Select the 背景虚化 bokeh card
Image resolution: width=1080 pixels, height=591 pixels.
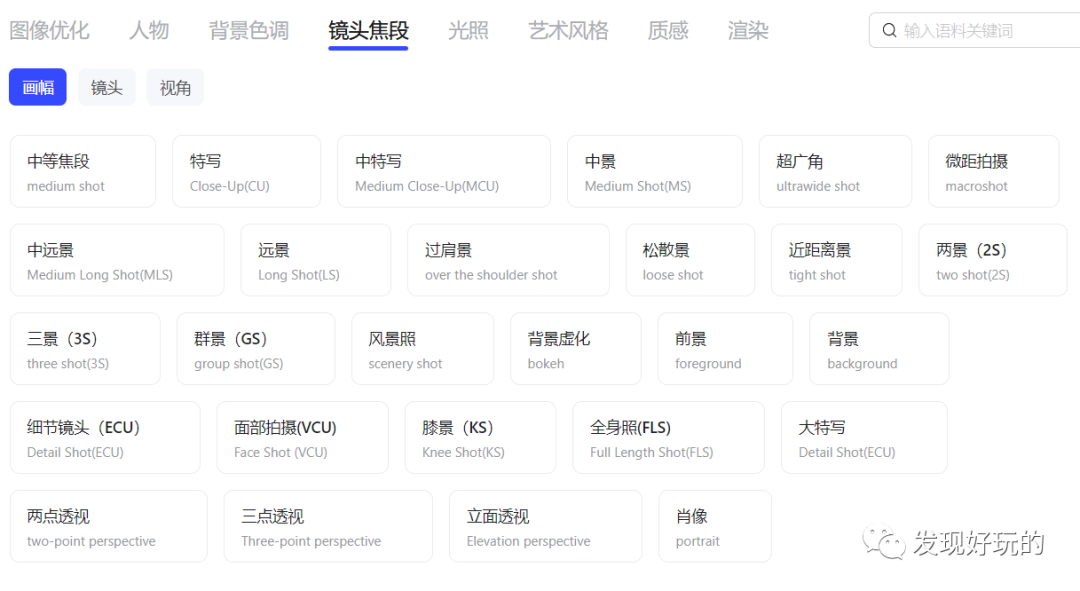click(575, 349)
